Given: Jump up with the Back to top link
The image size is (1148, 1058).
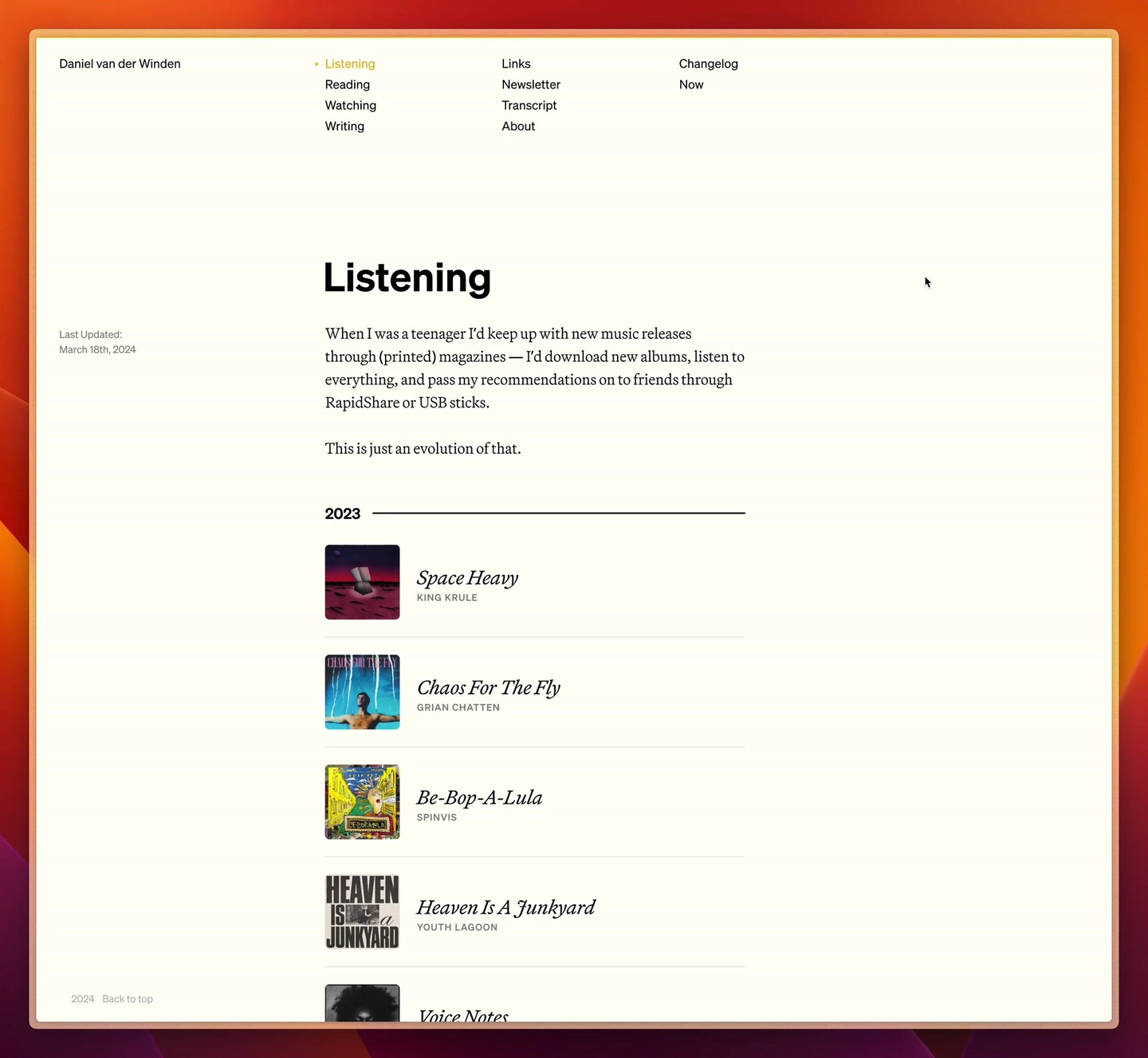Looking at the screenshot, I should 128,999.
